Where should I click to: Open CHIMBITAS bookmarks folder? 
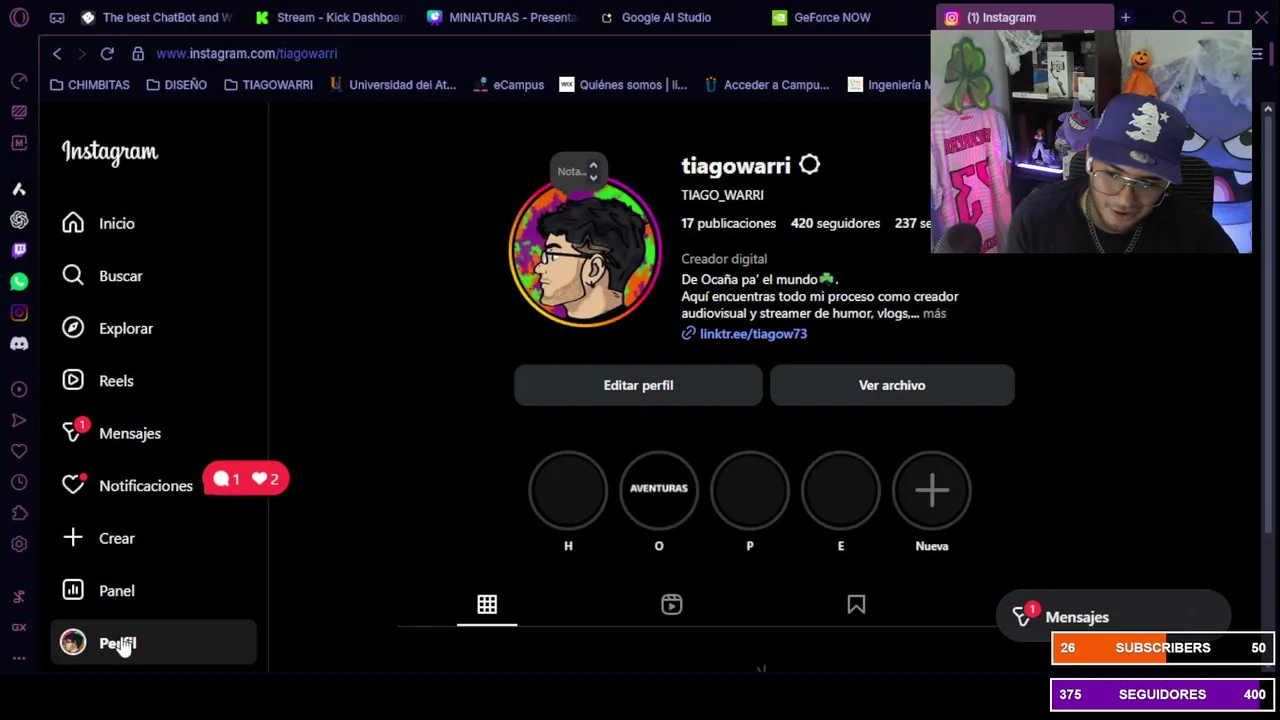[89, 85]
